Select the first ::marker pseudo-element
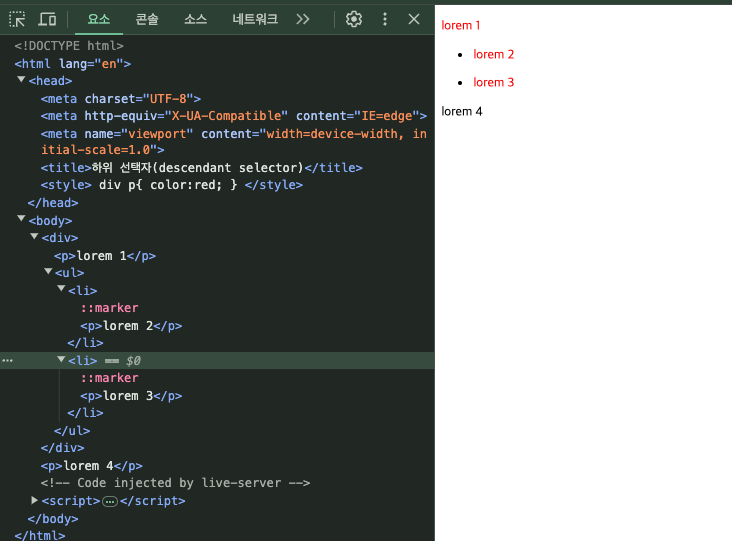 pos(109,308)
